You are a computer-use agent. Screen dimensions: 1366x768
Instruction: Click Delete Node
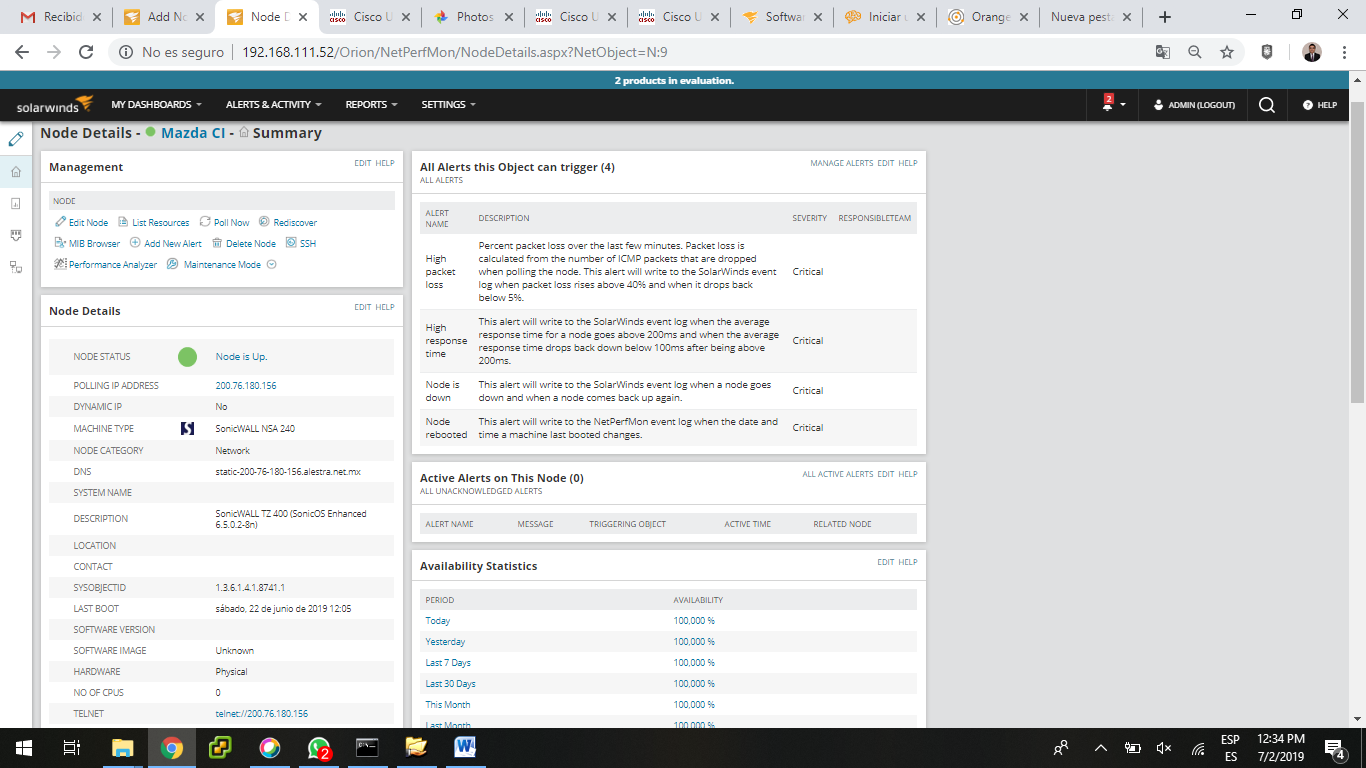244,243
